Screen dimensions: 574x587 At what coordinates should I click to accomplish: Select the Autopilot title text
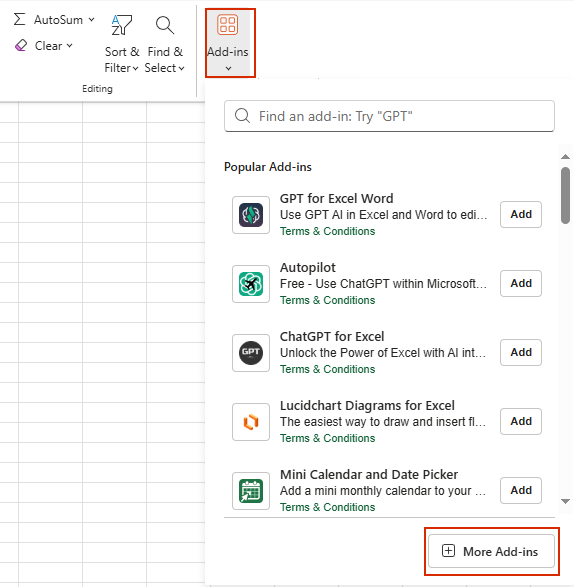tap(308, 268)
